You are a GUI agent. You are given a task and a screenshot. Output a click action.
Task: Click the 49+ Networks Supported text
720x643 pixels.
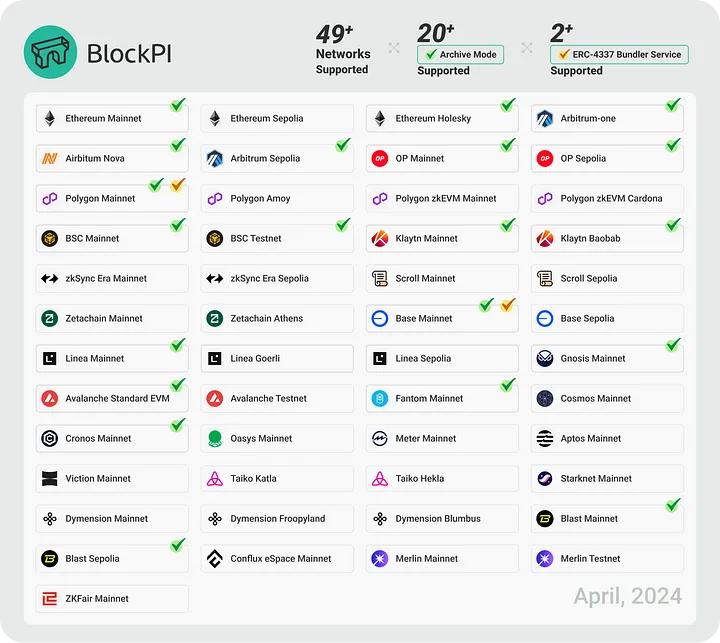(x=343, y=50)
